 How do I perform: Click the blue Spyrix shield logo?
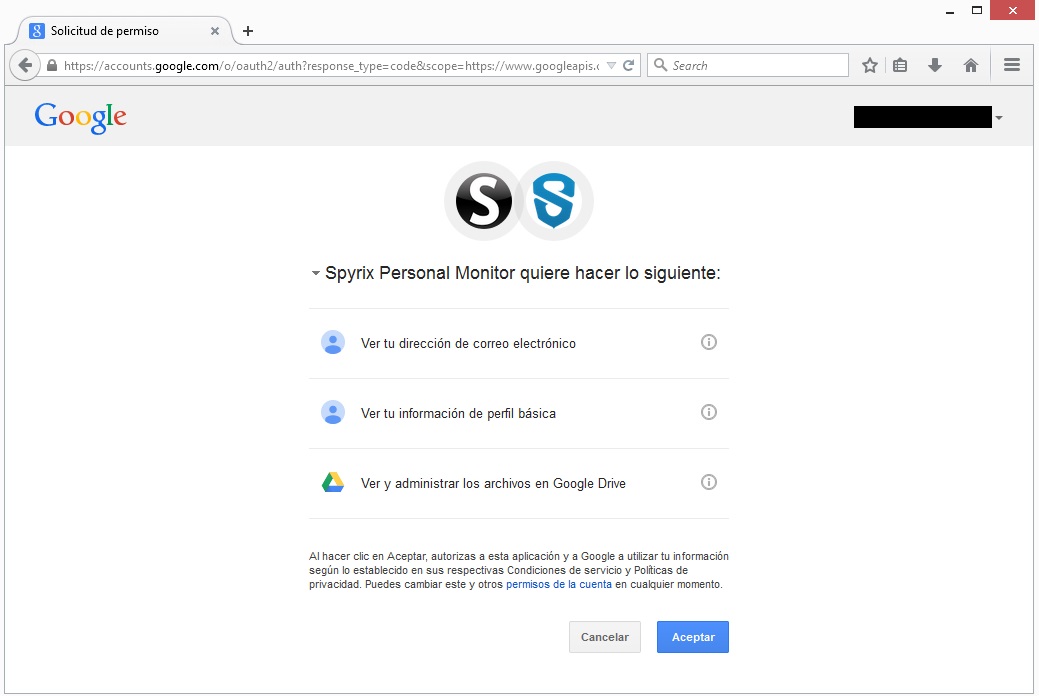[x=554, y=201]
